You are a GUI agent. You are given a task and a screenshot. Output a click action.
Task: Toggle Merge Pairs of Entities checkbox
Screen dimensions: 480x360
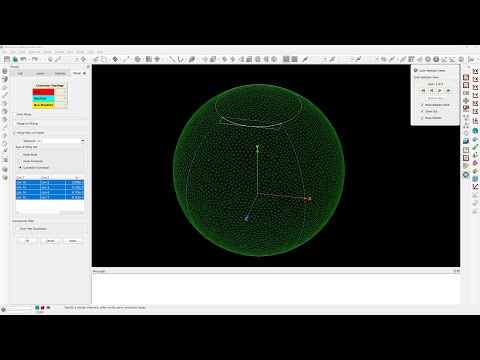pyautogui.click(x=15, y=133)
